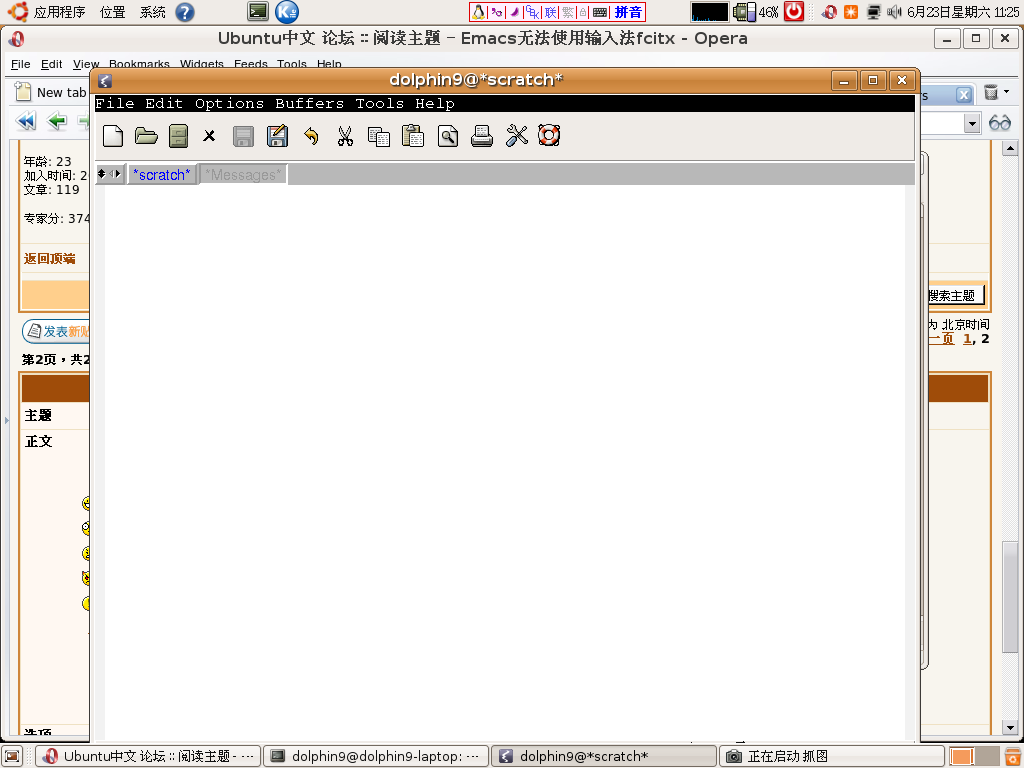Switch to the terminal dolphin9@dolphin9-laptop taskbar button
Viewport: 1024px width, 768px height.
tap(376, 756)
